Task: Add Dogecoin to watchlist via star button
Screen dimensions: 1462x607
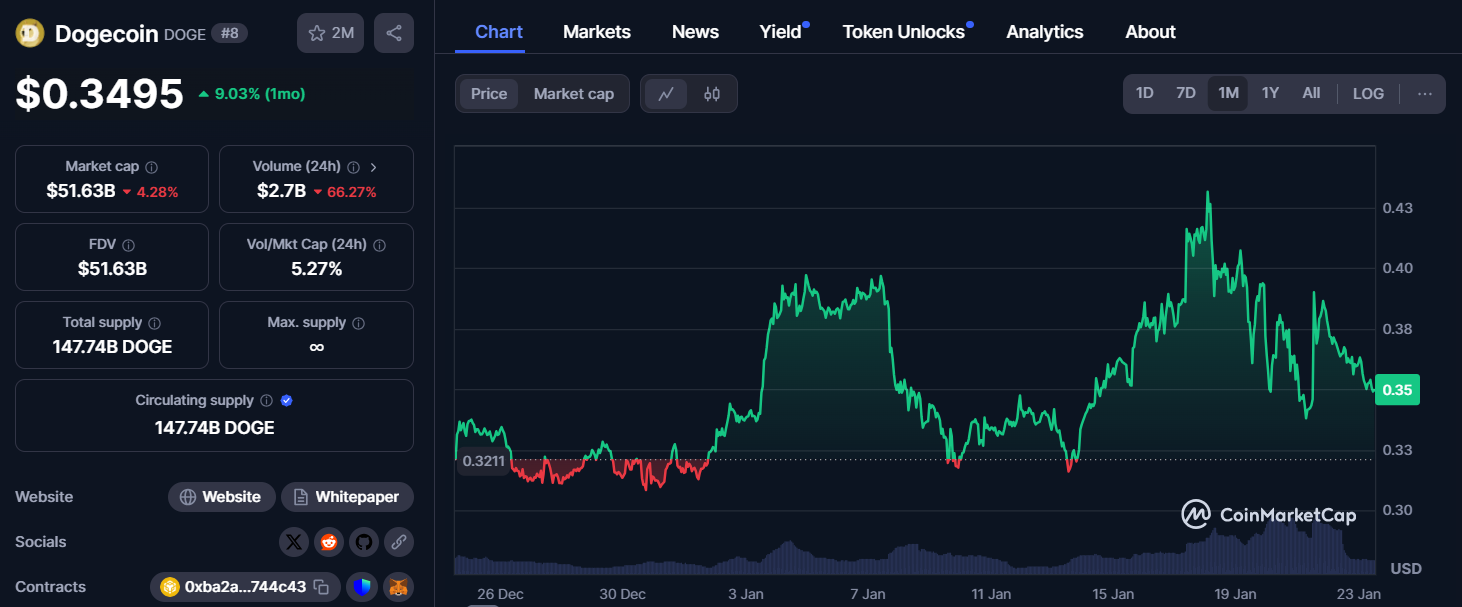Action: coord(330,33)
